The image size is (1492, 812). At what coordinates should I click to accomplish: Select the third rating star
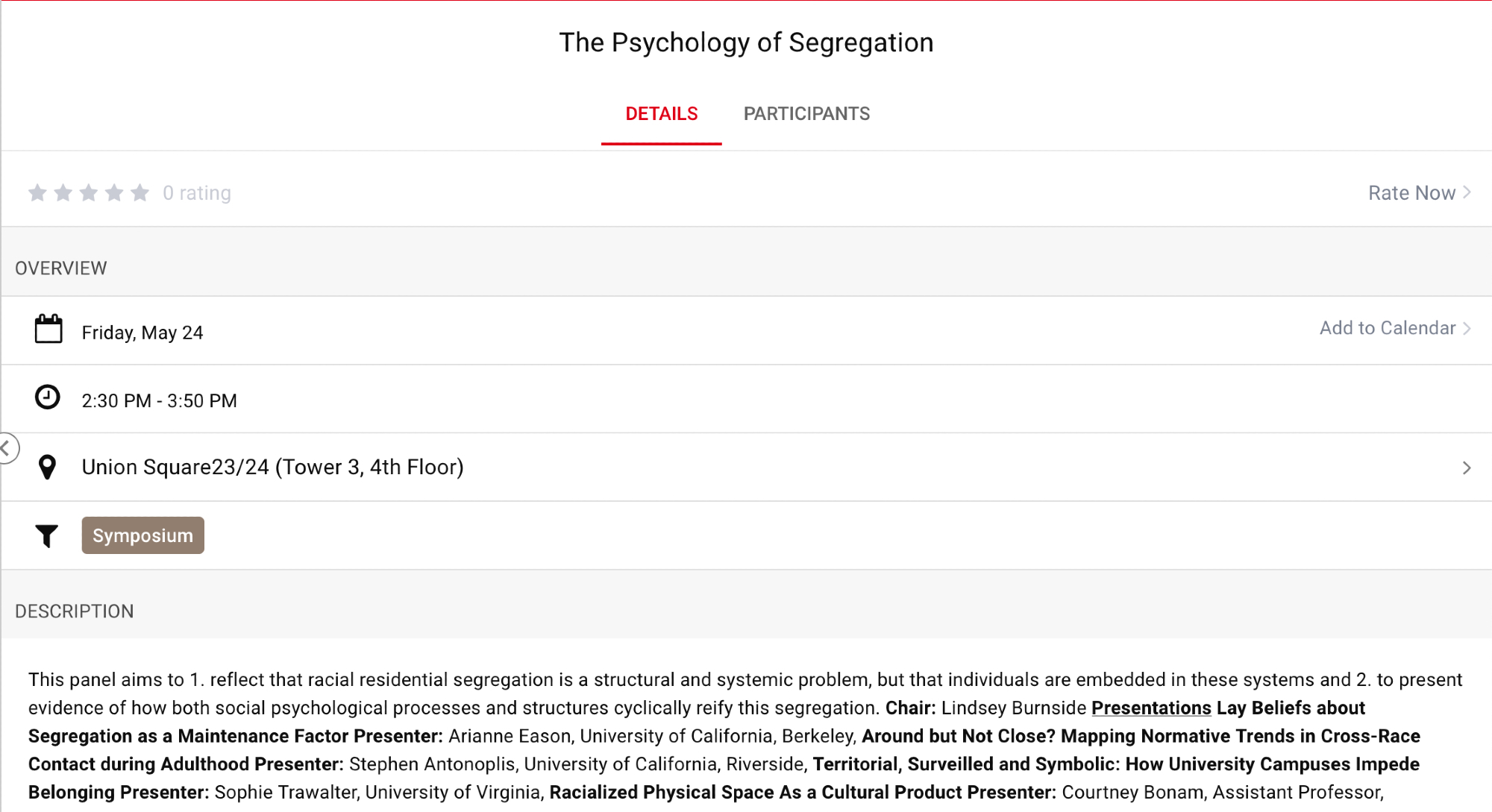89,193
